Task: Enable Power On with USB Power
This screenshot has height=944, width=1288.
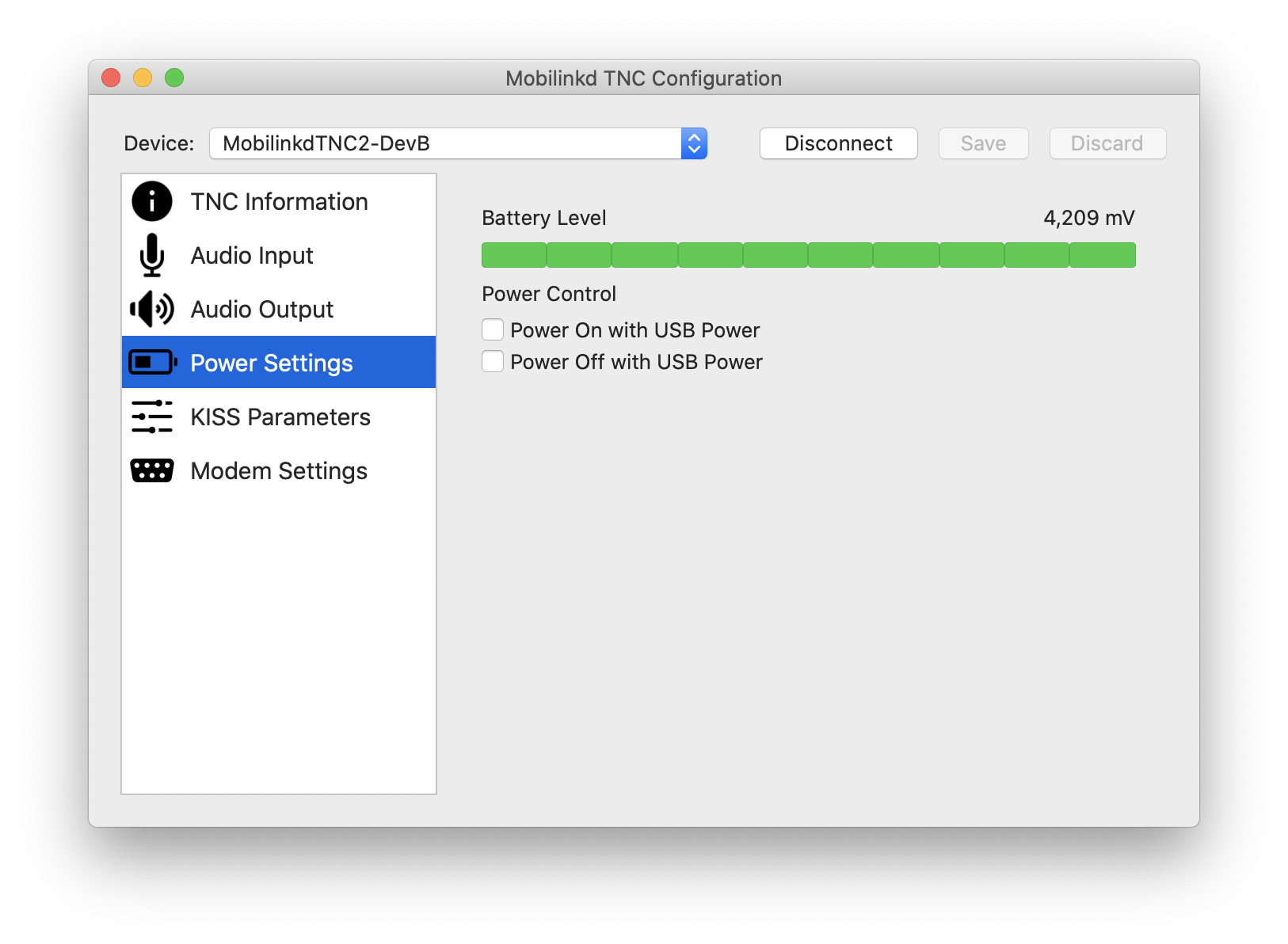Action: [x=493, y=329]
